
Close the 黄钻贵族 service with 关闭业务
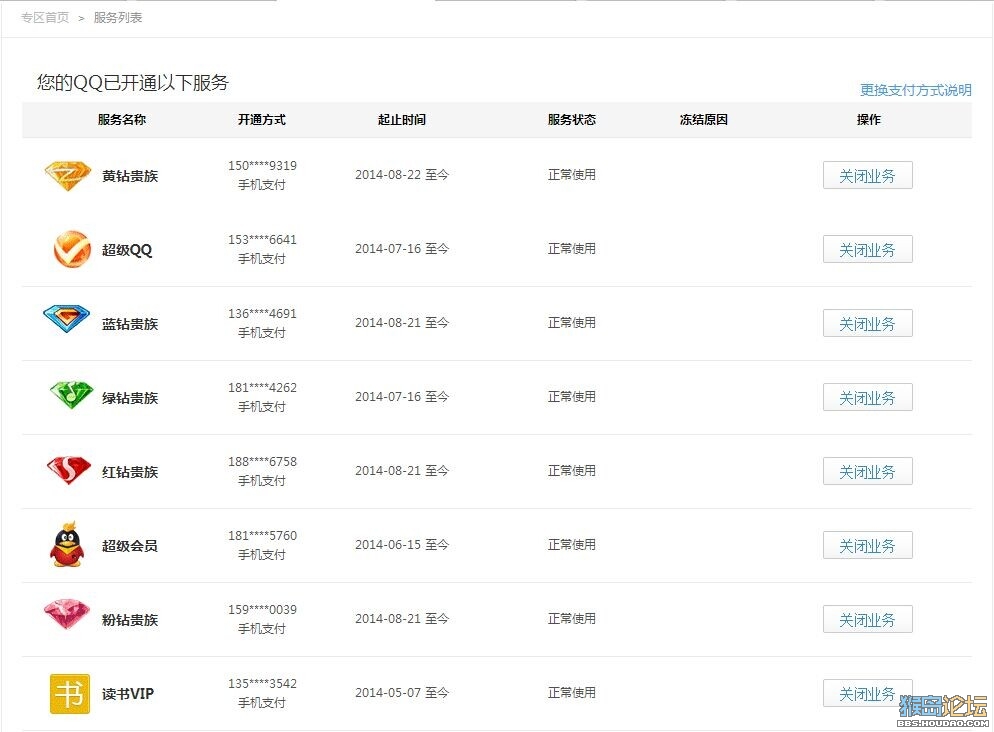tap(867, 175)
